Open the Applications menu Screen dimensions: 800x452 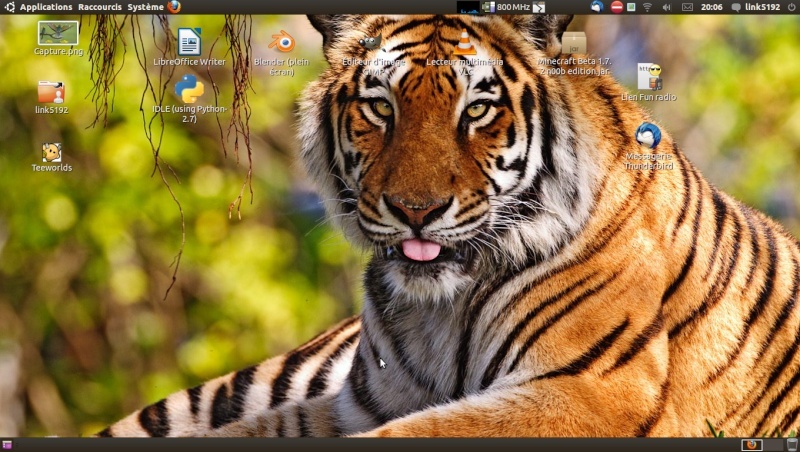point(38,7)
